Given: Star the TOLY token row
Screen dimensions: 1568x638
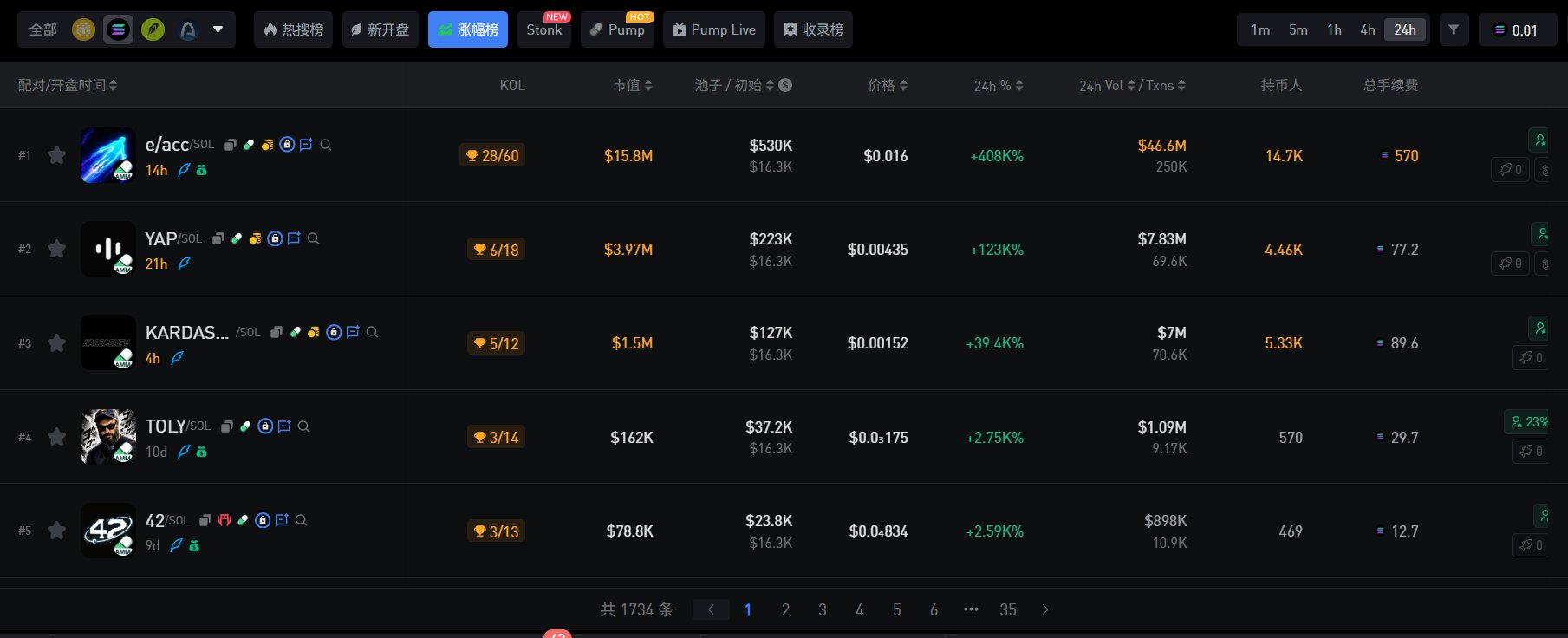Looking at the screenshot, I should tap(56, 437).
